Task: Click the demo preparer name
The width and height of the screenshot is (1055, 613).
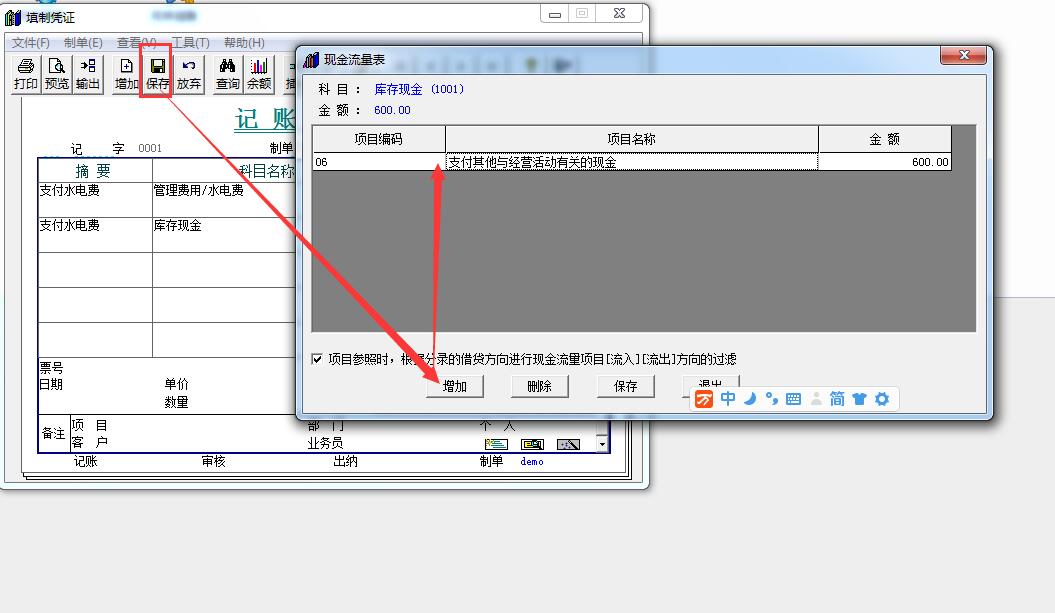Action: point(532,462)
